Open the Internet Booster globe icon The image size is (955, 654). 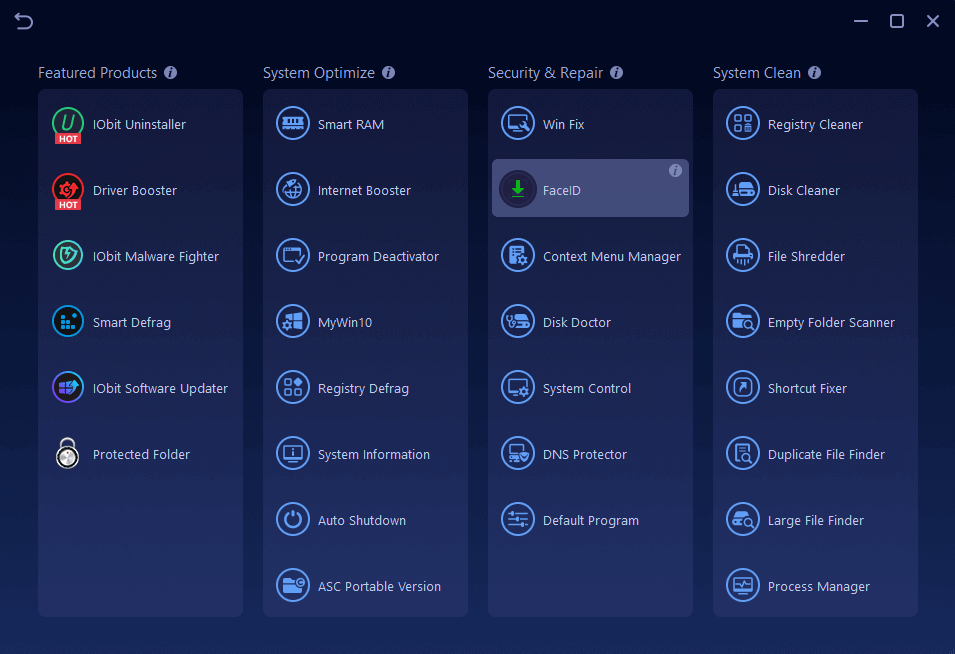click(293, 190)
